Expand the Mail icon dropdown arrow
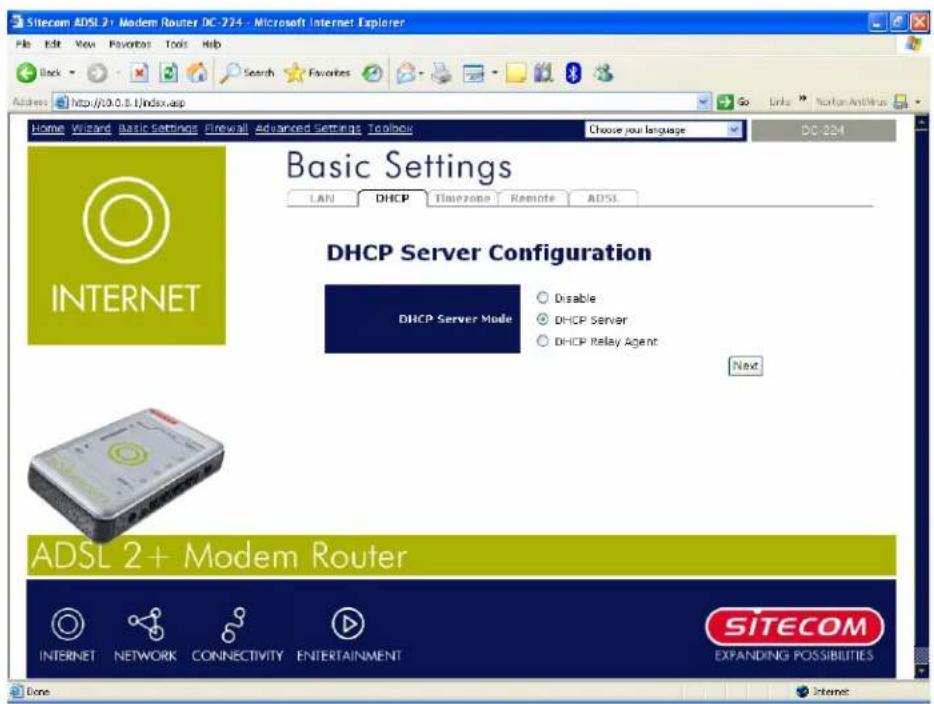Viewport: 934px width, 704px height. 421,73
